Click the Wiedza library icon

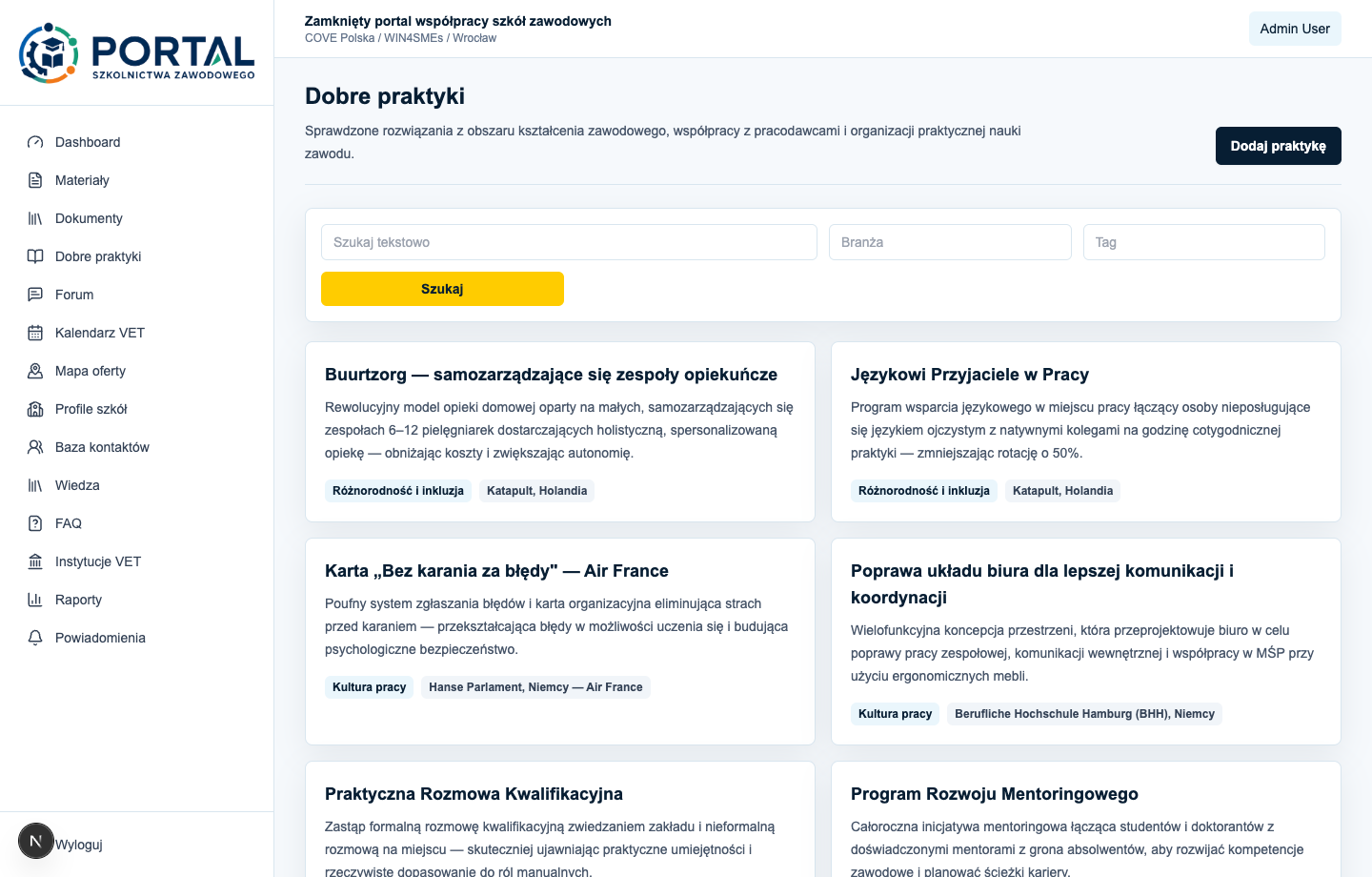pyautogui.click(x=35, y=485)
